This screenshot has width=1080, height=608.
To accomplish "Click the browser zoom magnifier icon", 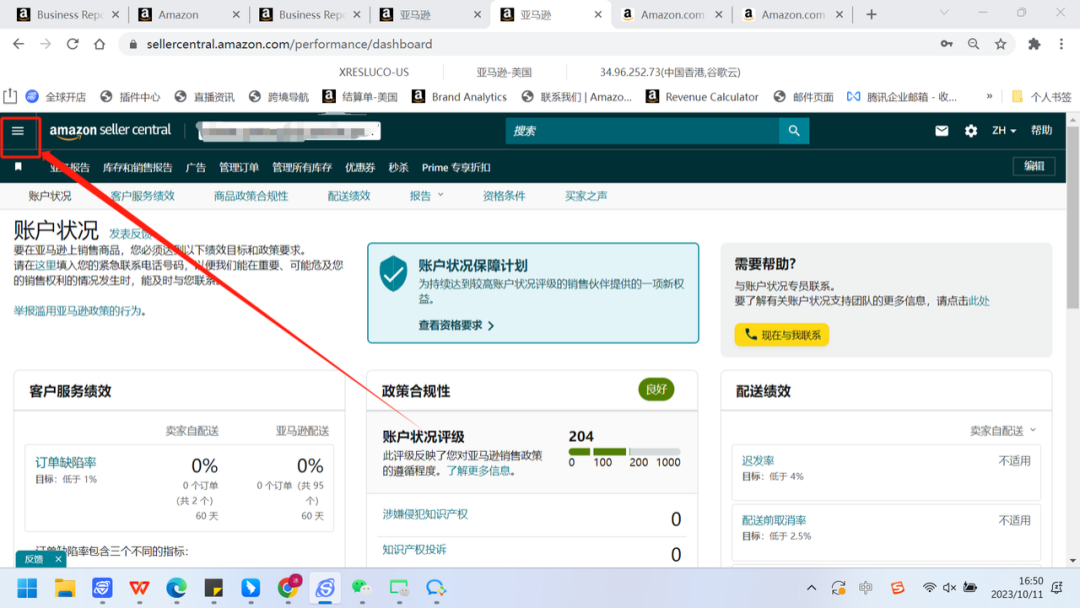I will click(x=973, y=44).
